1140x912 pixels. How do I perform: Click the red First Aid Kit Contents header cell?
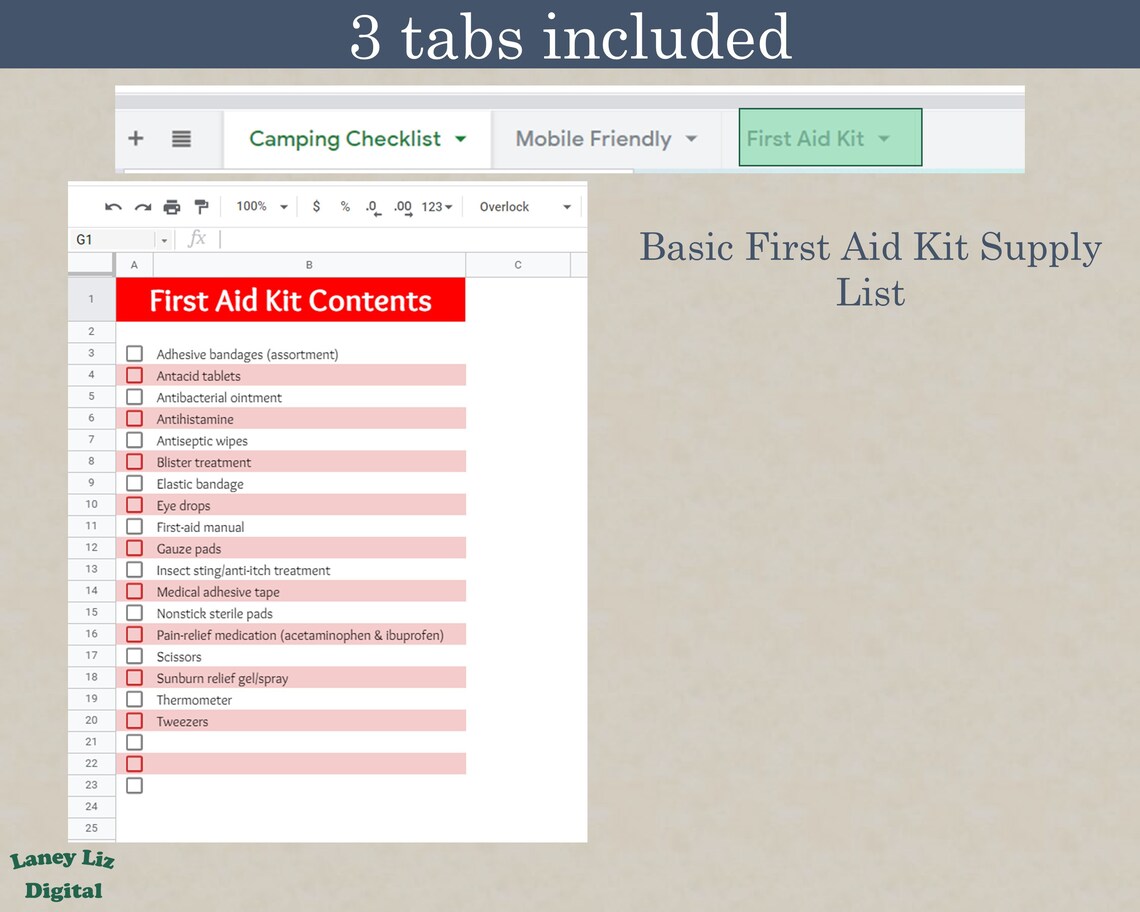pyautogui.click(x=290, y=299)
